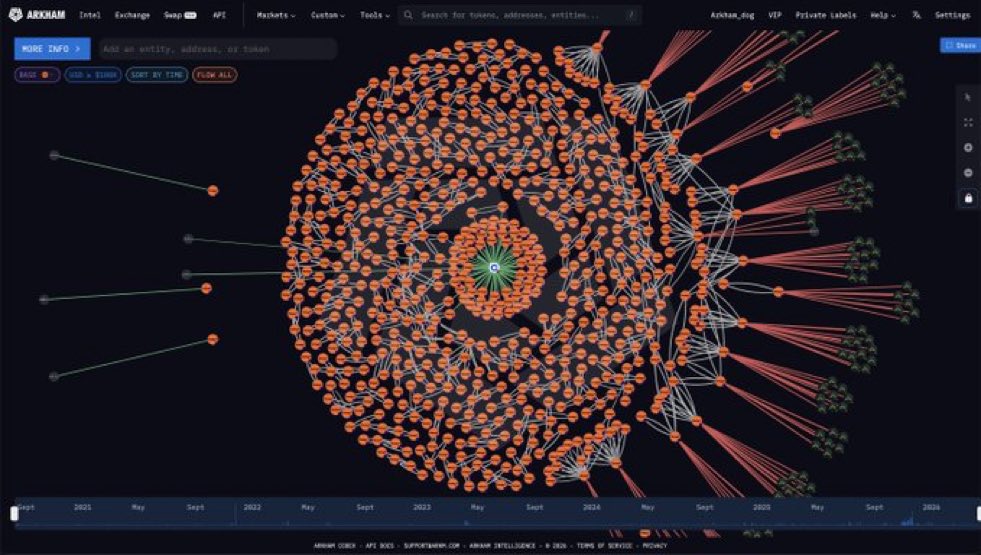The width and height of the screenshot is (981, 555).
Task: Open Settings
Action: click(952, 15)
